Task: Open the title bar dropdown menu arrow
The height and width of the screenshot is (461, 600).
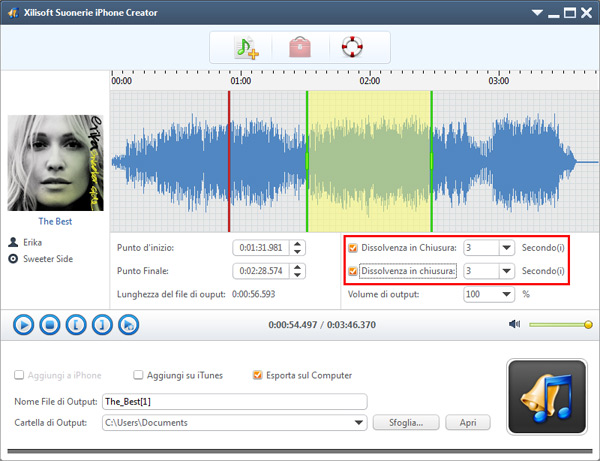Action: pyautogui.click(x=537, y=13)
